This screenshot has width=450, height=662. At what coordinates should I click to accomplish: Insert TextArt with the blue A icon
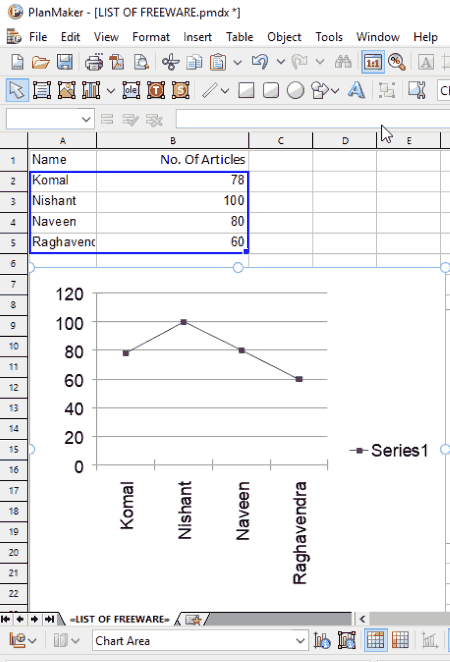click(356, 90)
